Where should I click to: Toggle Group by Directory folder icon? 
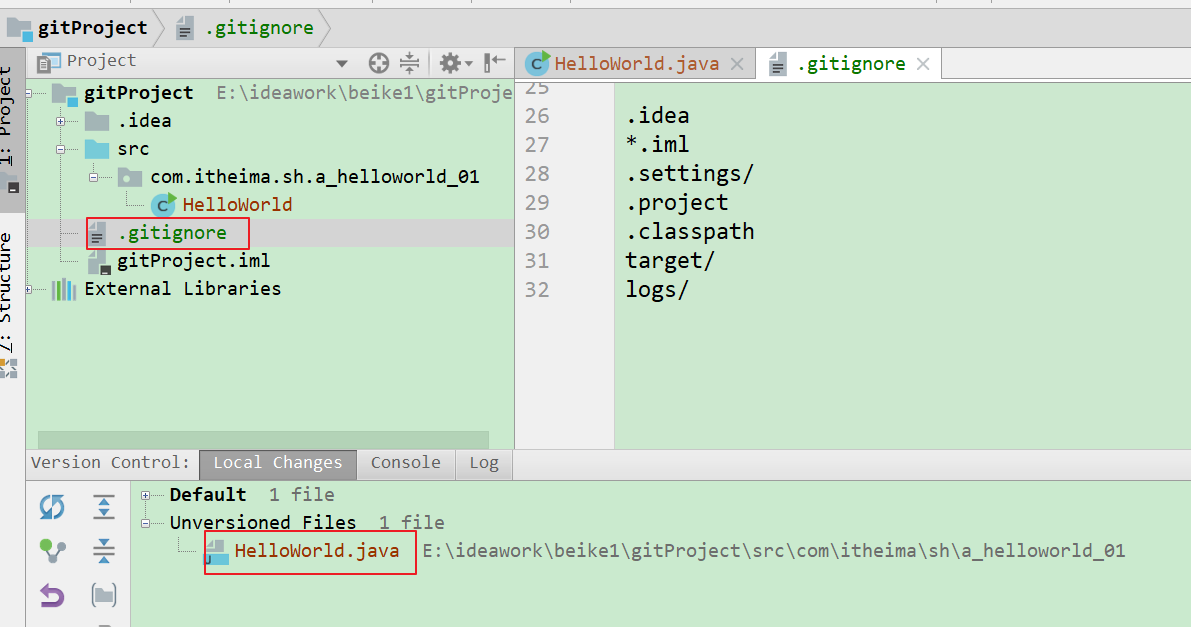104,596
